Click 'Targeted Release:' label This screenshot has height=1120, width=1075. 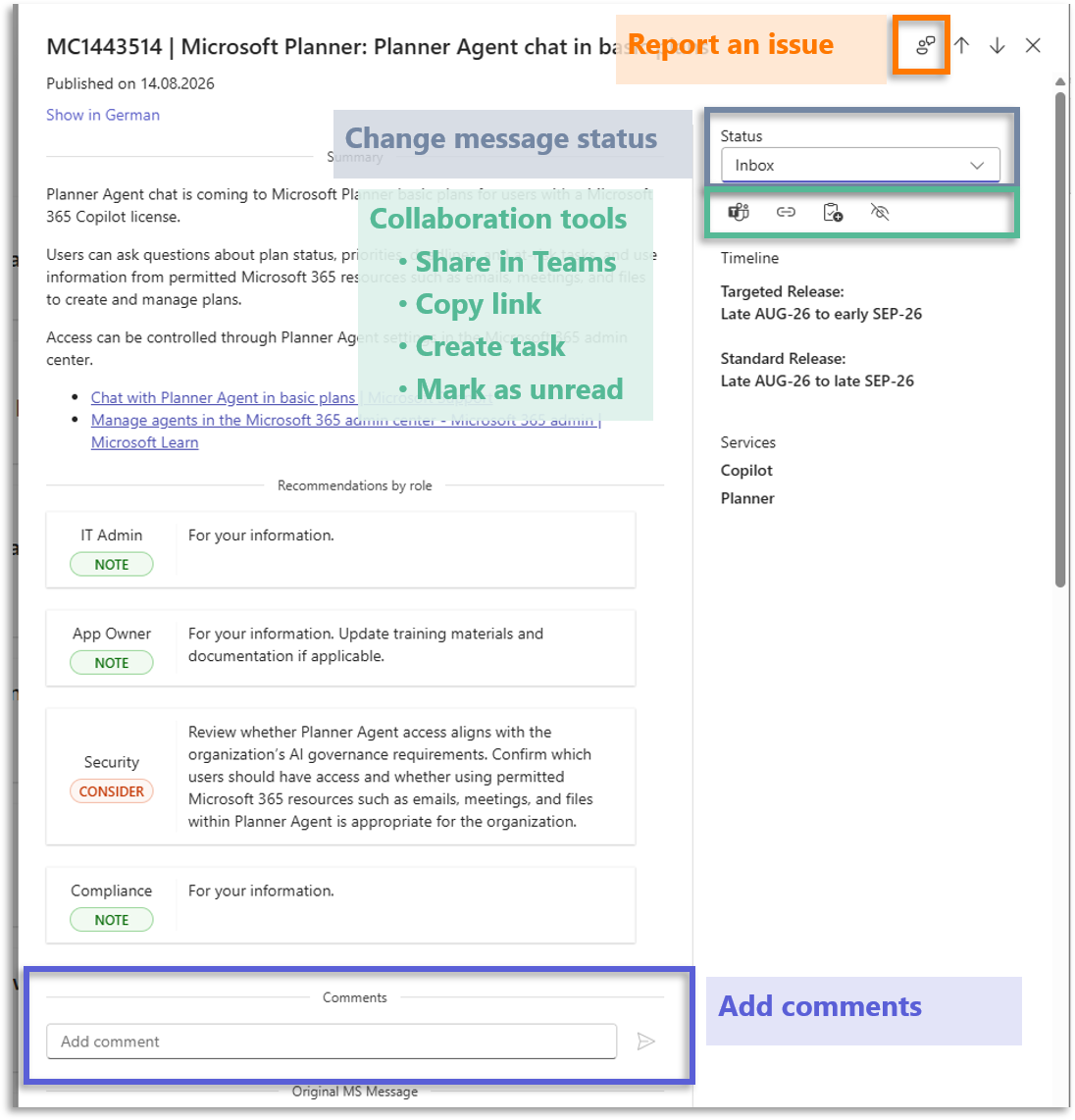click(x=782, y=291)
